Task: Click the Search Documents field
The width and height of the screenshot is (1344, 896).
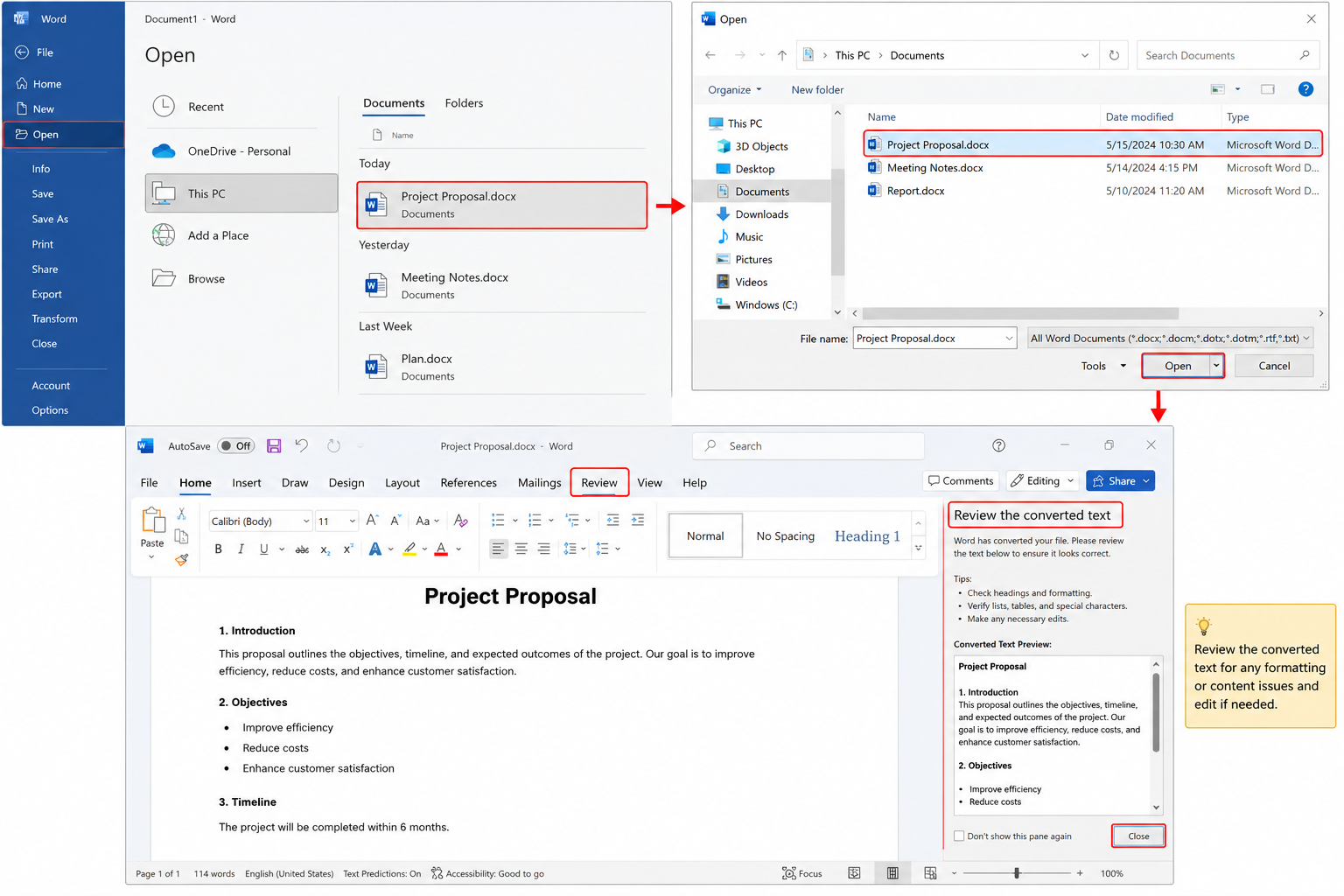Action: tap(1227, 55)
